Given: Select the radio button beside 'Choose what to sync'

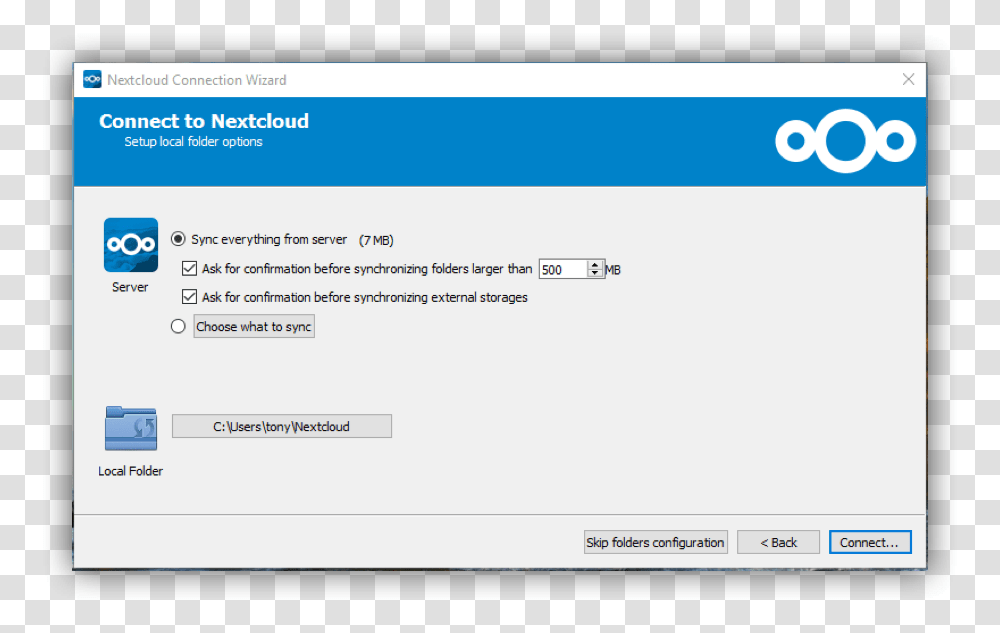Looking at the screenshot, I should [x=178, y=326].
